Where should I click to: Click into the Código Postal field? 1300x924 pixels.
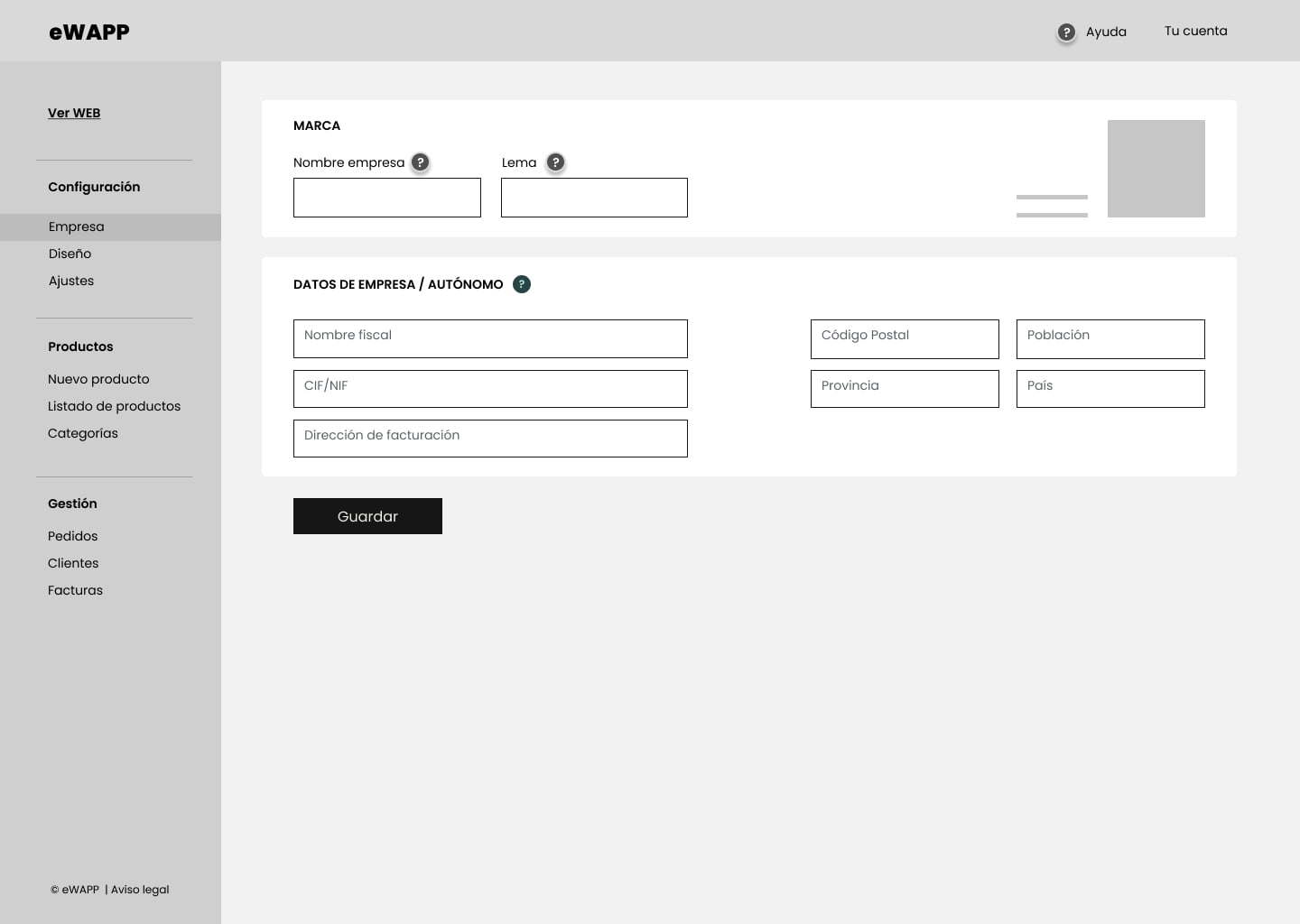click(905, 338)
